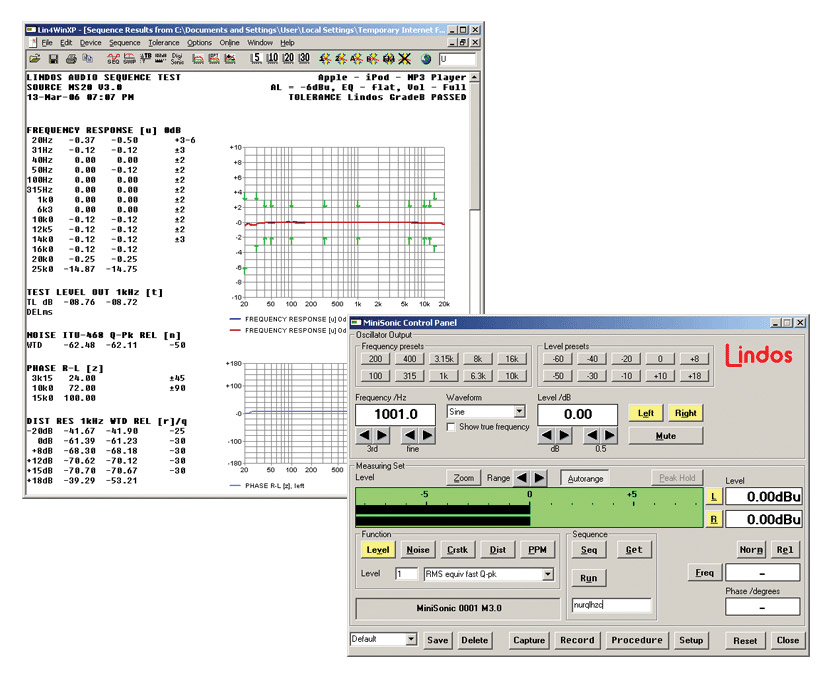The height and width of the screenshot is (682, 838).
Task: Click the black X toolbar icon
Action: point(405,60)
